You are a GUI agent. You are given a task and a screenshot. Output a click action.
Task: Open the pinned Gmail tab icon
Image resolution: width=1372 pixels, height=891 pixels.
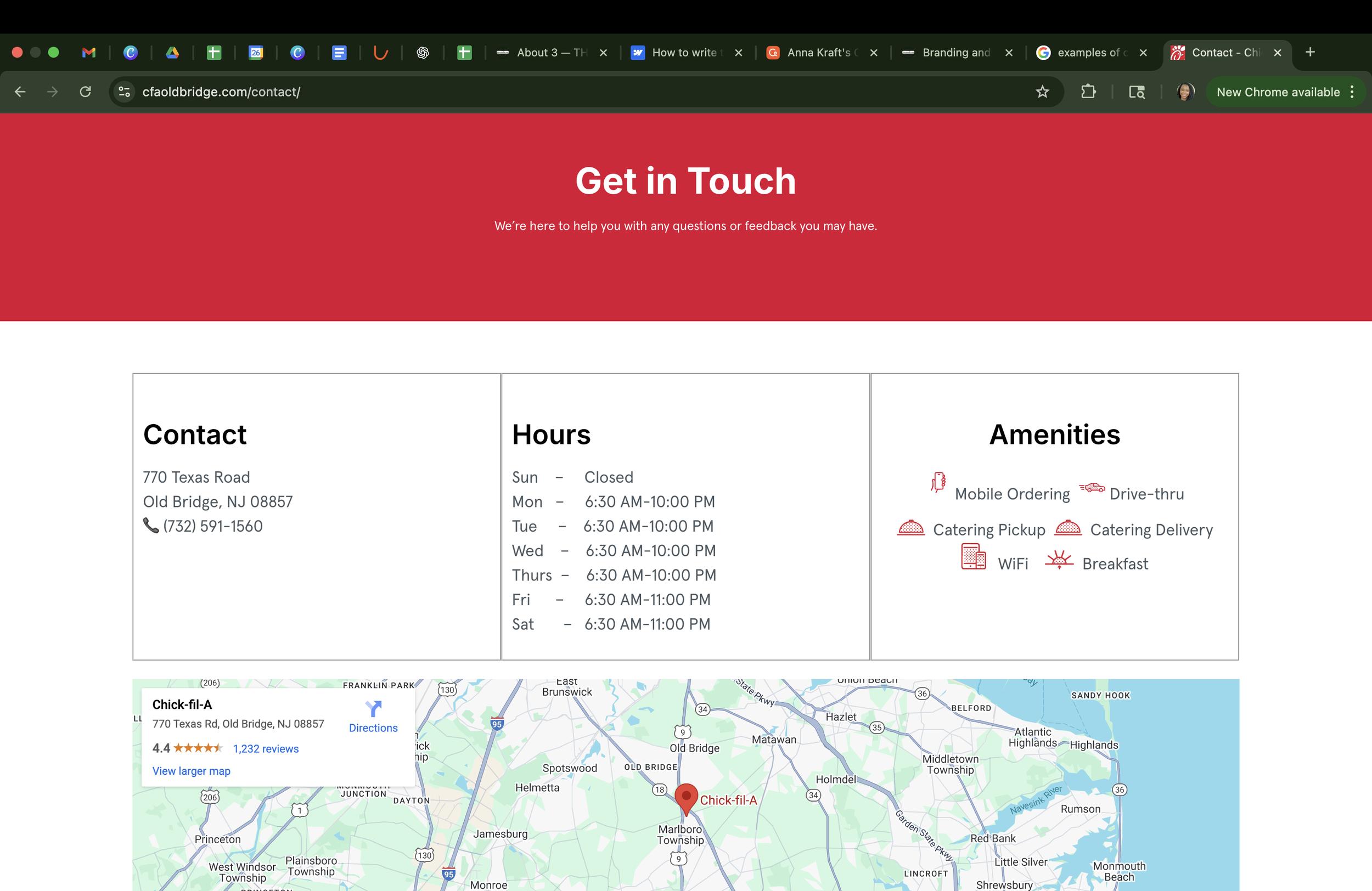(x=89, y=53)
